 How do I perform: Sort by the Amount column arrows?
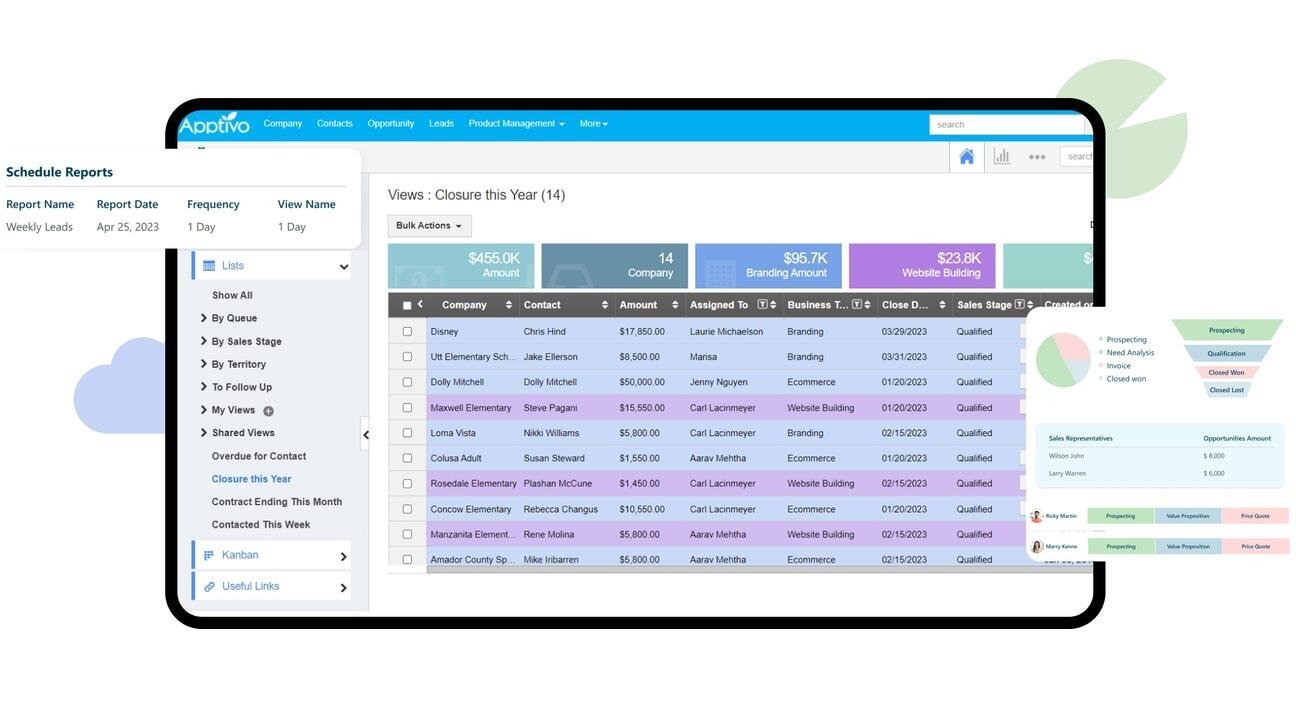(675, 305)
